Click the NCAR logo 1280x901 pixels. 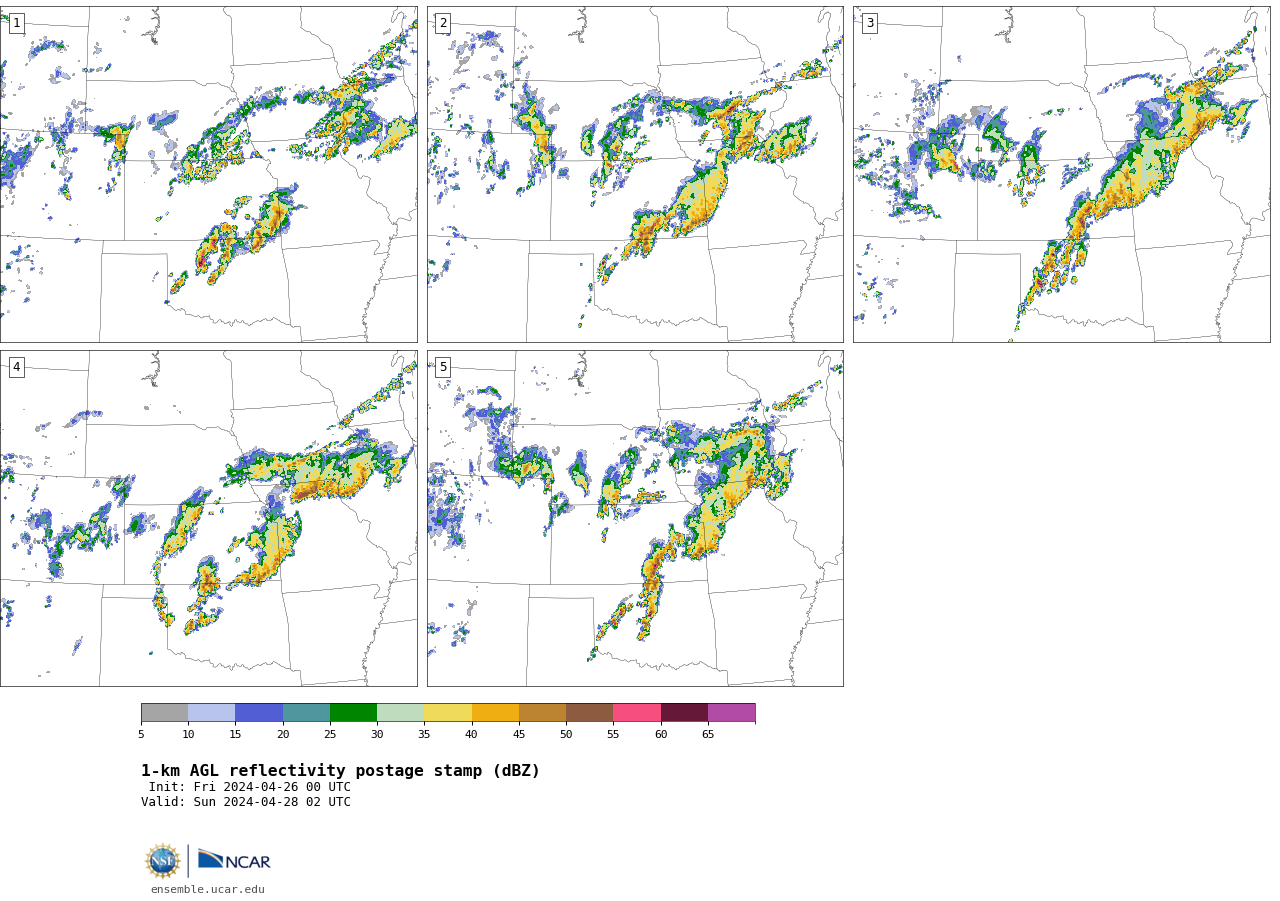(x=234, y=860)
